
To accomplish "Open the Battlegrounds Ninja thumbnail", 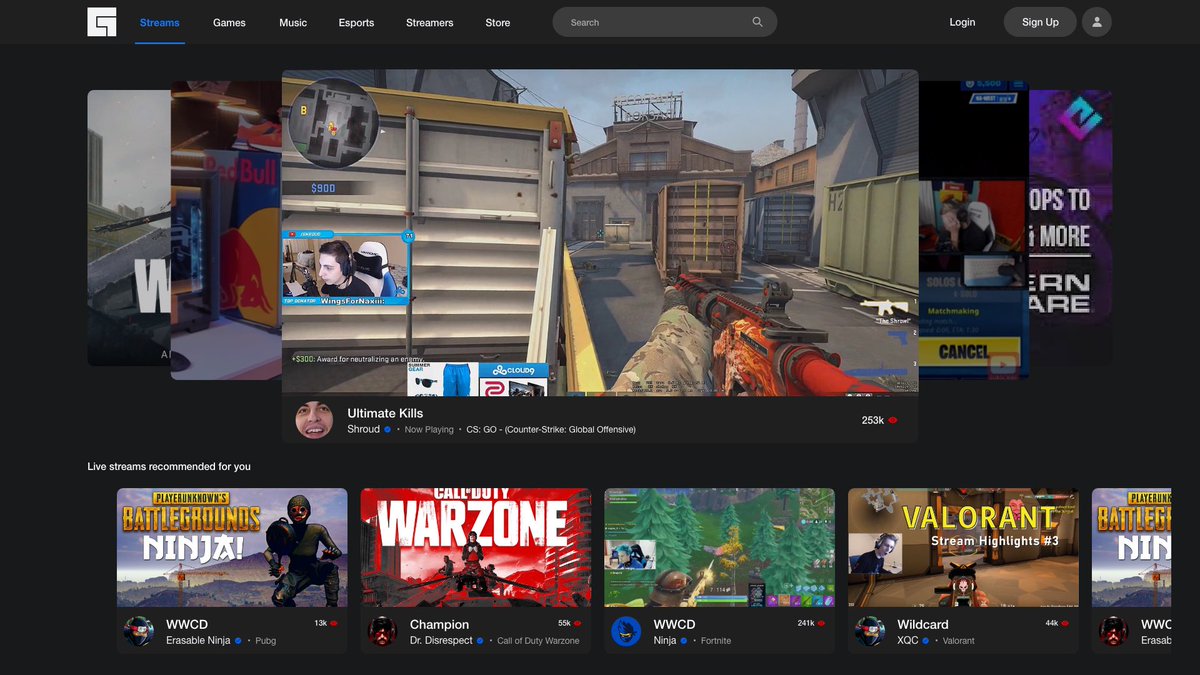I will 232,547.
